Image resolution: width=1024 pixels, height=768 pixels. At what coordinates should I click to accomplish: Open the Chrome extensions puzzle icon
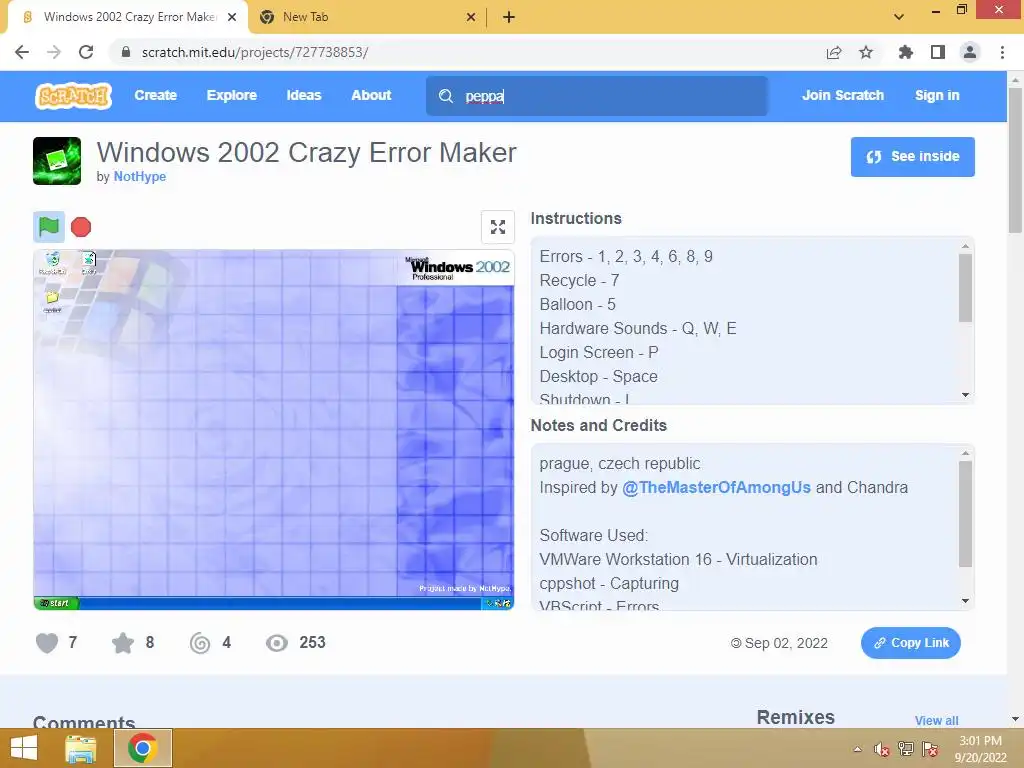(x=905, y=52)
